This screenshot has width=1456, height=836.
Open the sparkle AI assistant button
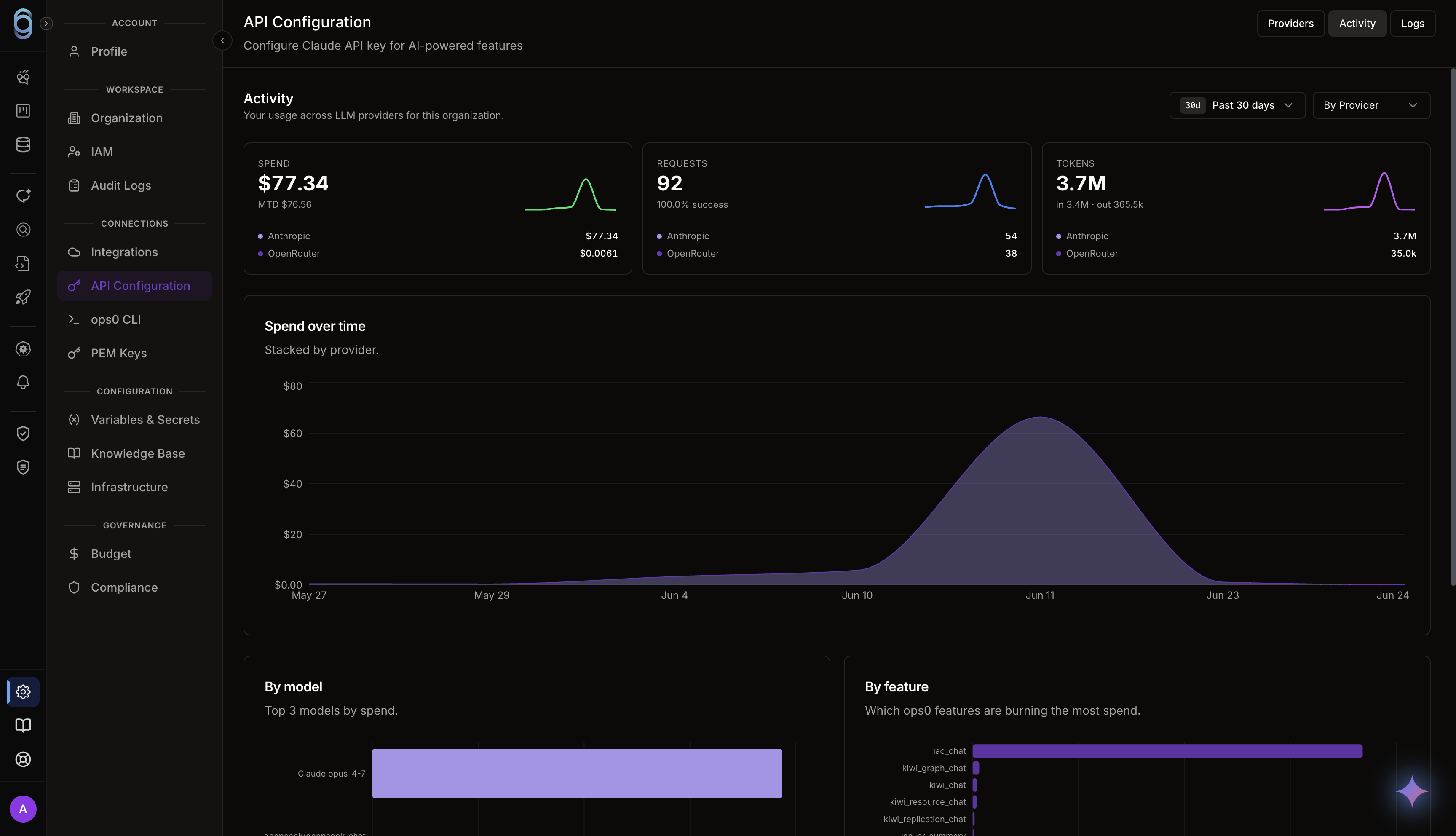tap(1412, 791)
